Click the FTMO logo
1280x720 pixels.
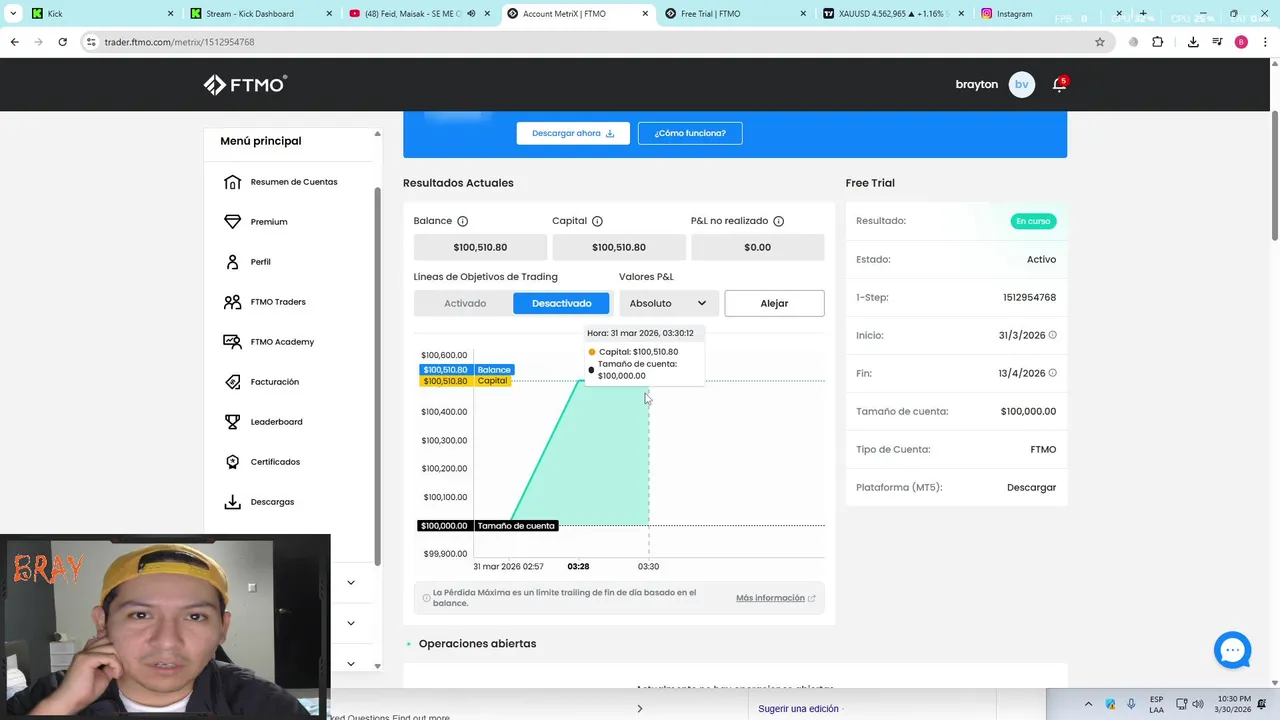pos(245,85)
